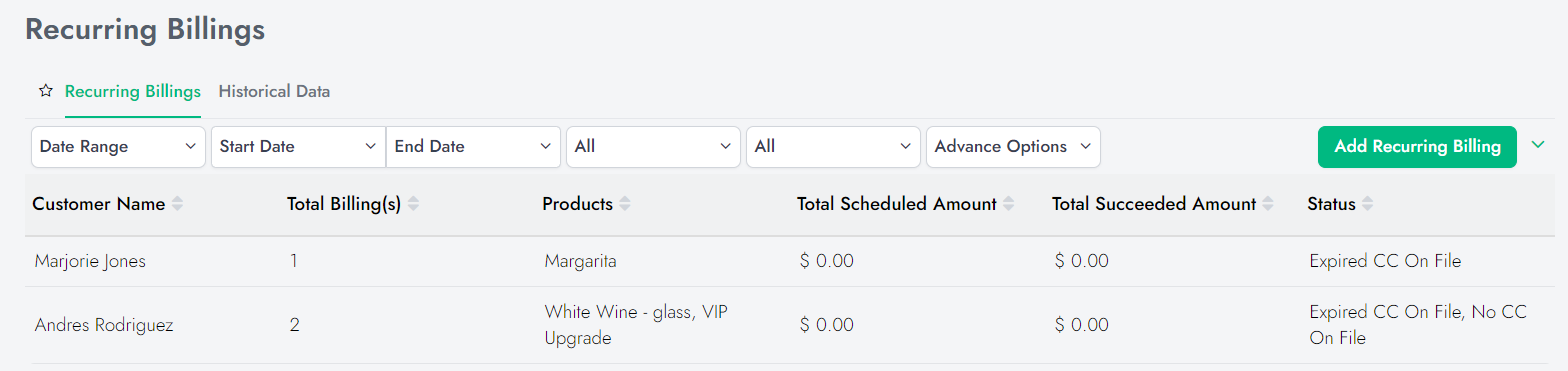Image resolution: width=1568 pixels, height=371 pixels.
Task: Sort by Total Succeeded Amount arrows
Action: pos(1268,204)
